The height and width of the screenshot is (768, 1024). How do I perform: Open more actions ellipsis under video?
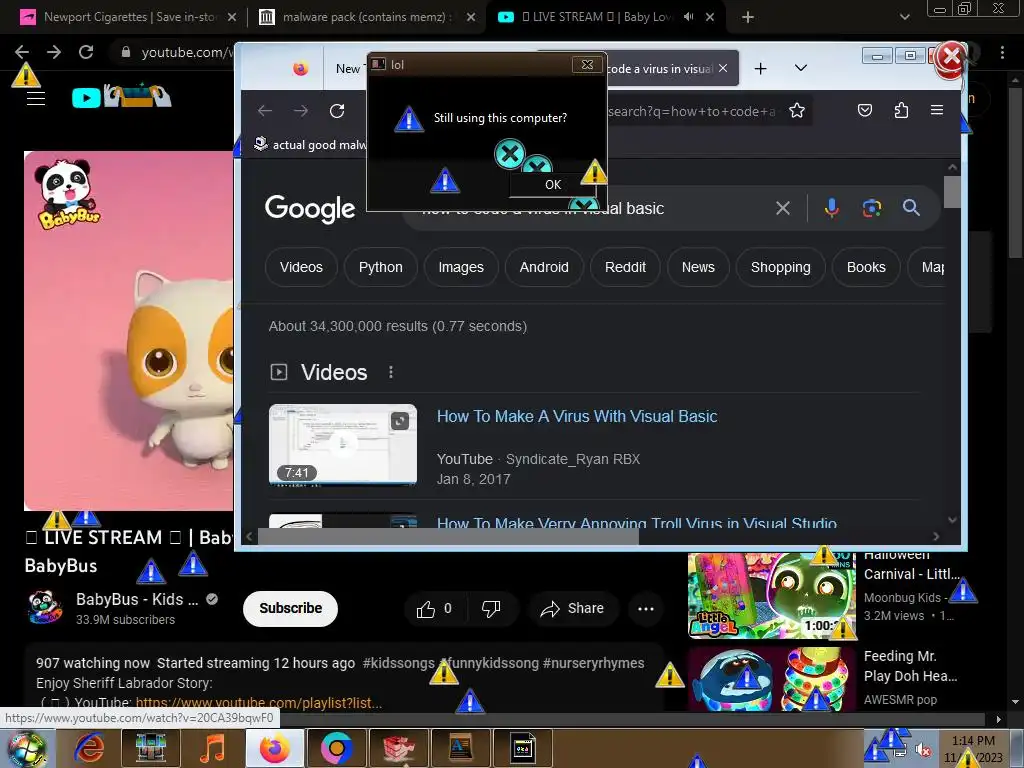coord(645,609)
